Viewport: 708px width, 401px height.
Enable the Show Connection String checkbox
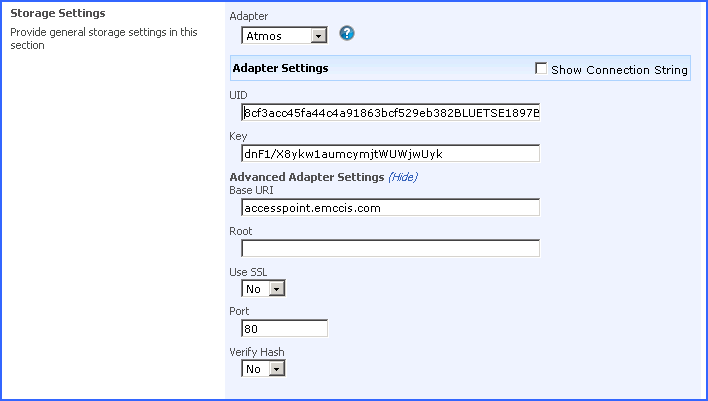[x=542, y=69]
